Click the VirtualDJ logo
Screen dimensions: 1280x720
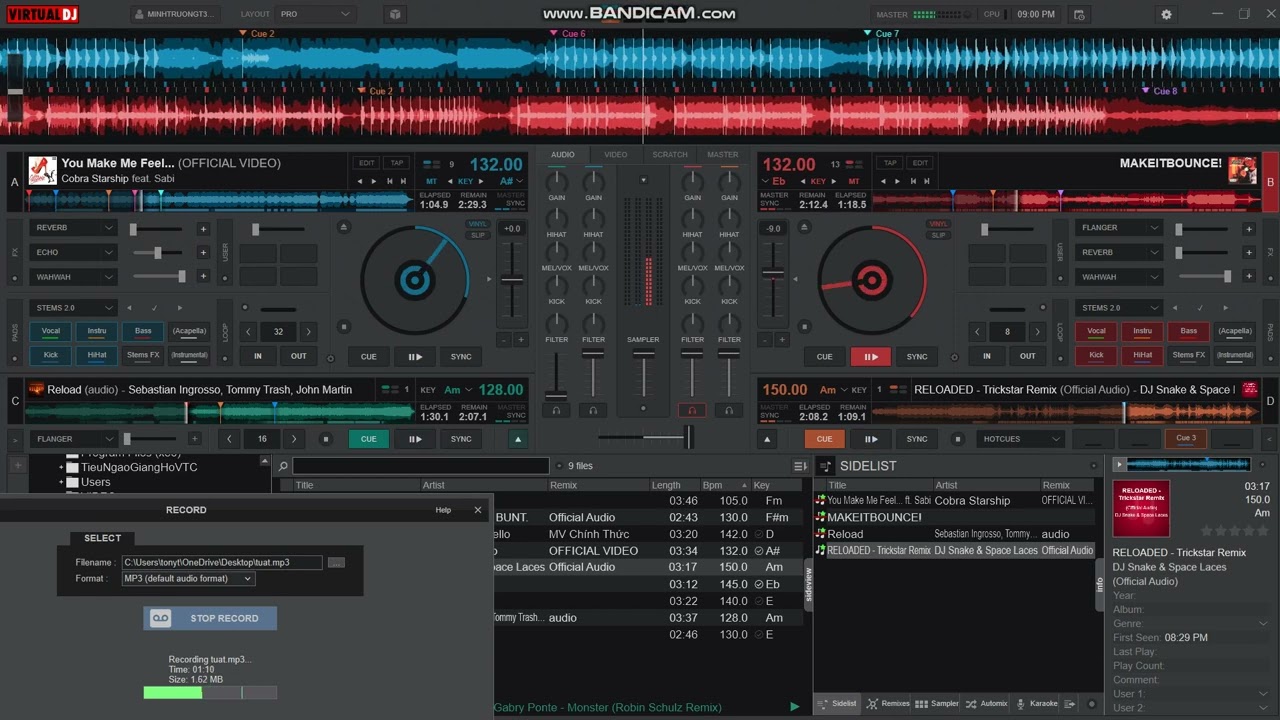tap(43, 14)
